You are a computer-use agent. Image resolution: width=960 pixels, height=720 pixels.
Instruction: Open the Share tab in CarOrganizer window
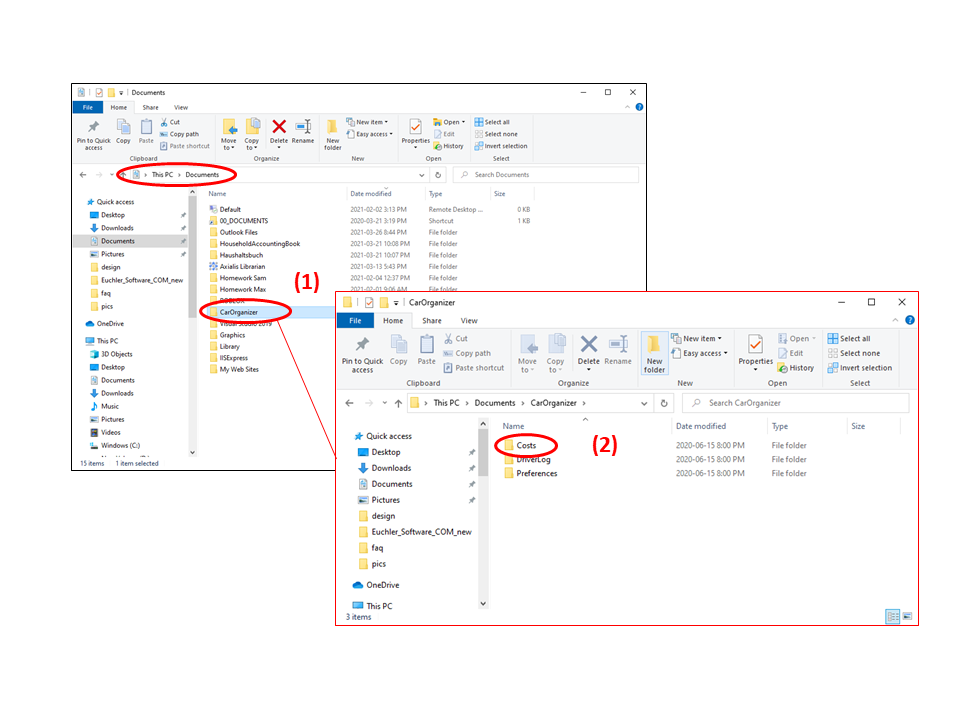[x=431, y=321]
